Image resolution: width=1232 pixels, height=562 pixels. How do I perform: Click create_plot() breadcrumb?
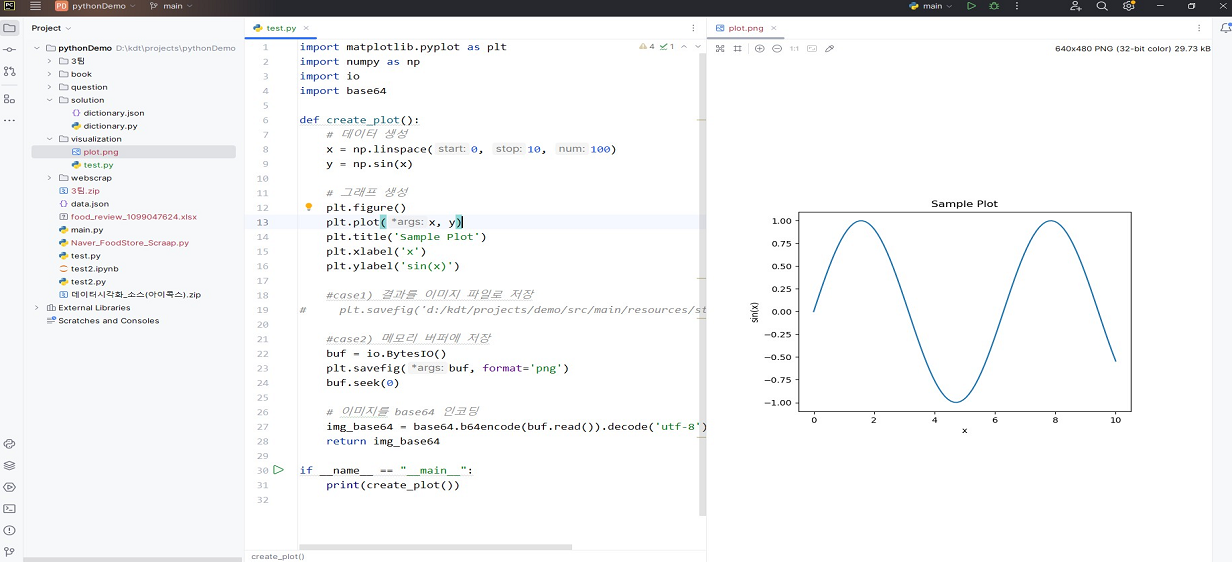(x=278, y=556)
